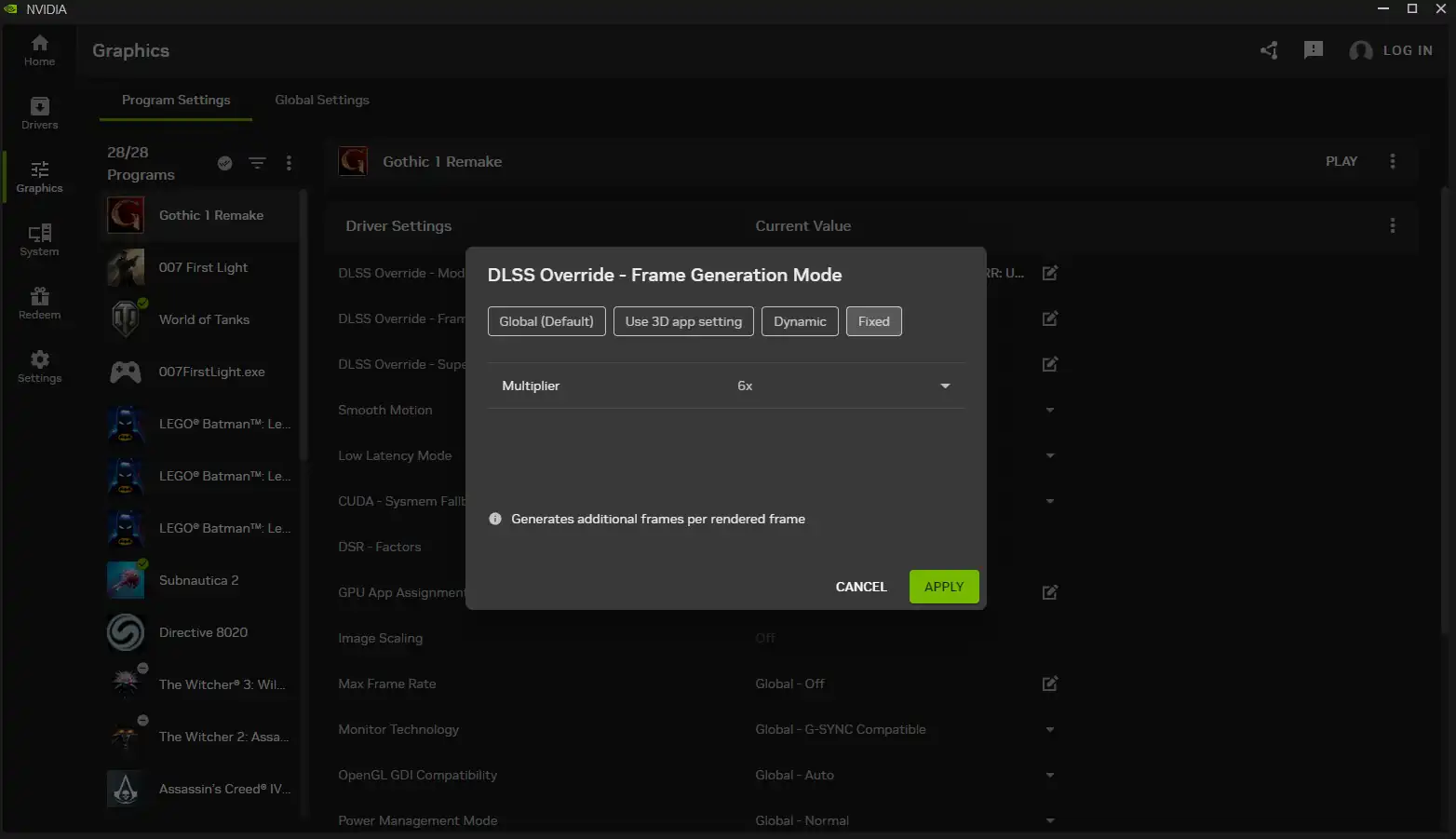Open the Driver Settings three-dot menu
Image resolution: width=1456 pixels, height=839 pixels.
[1393, 225]
